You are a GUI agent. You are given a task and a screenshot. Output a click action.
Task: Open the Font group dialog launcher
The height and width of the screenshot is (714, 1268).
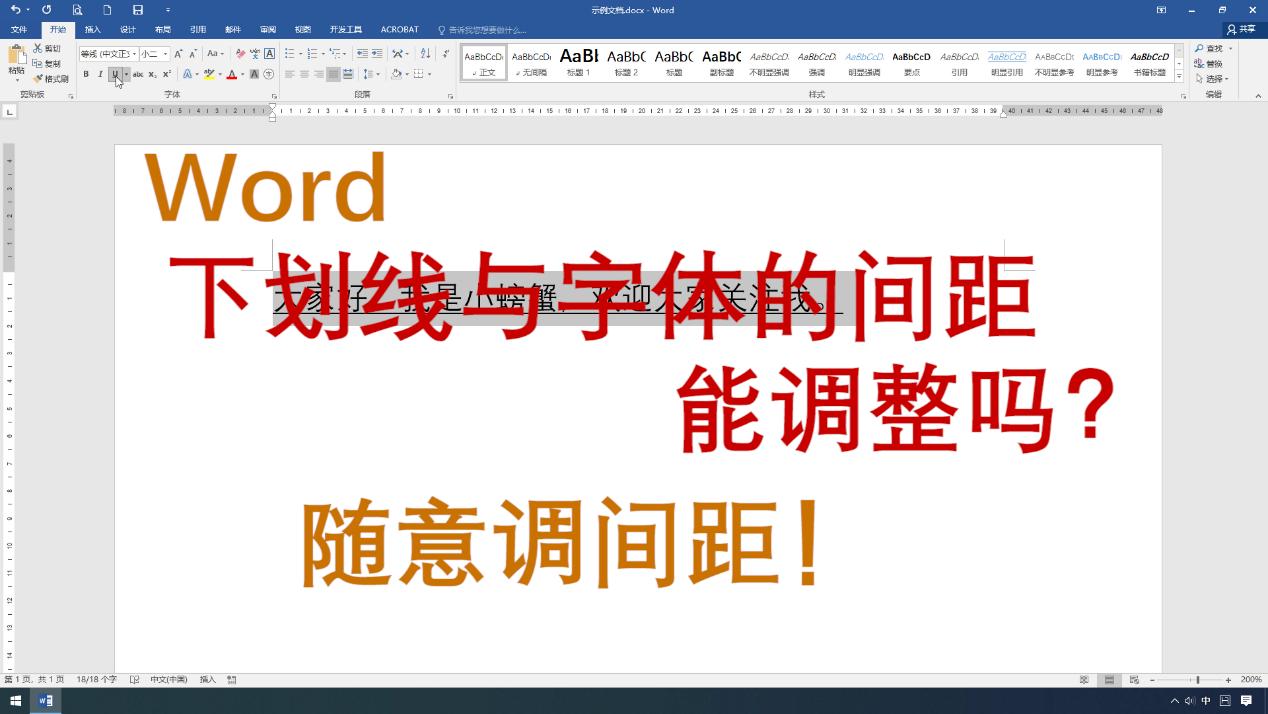click(x=272, y=94)
